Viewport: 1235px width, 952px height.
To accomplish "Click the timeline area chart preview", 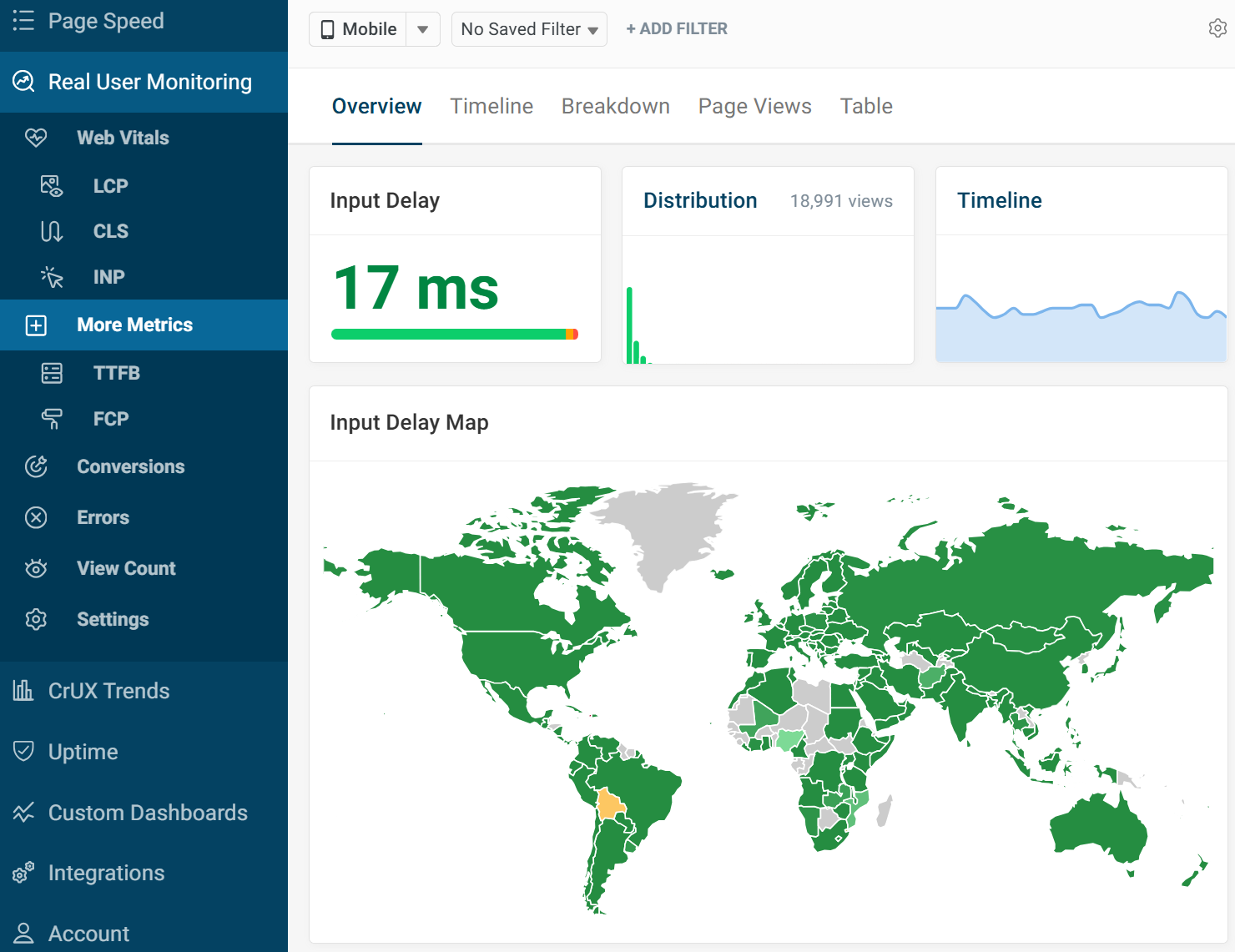I will click(1081, 325).
